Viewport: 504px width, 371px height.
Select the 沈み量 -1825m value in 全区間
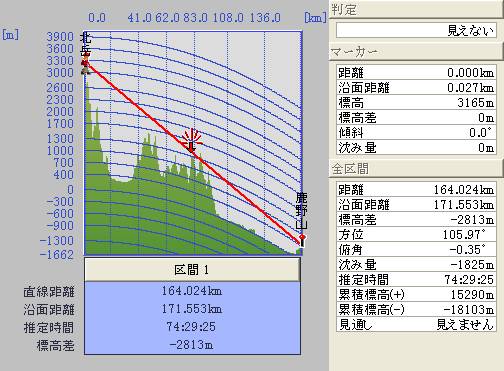tap(472, 264)
